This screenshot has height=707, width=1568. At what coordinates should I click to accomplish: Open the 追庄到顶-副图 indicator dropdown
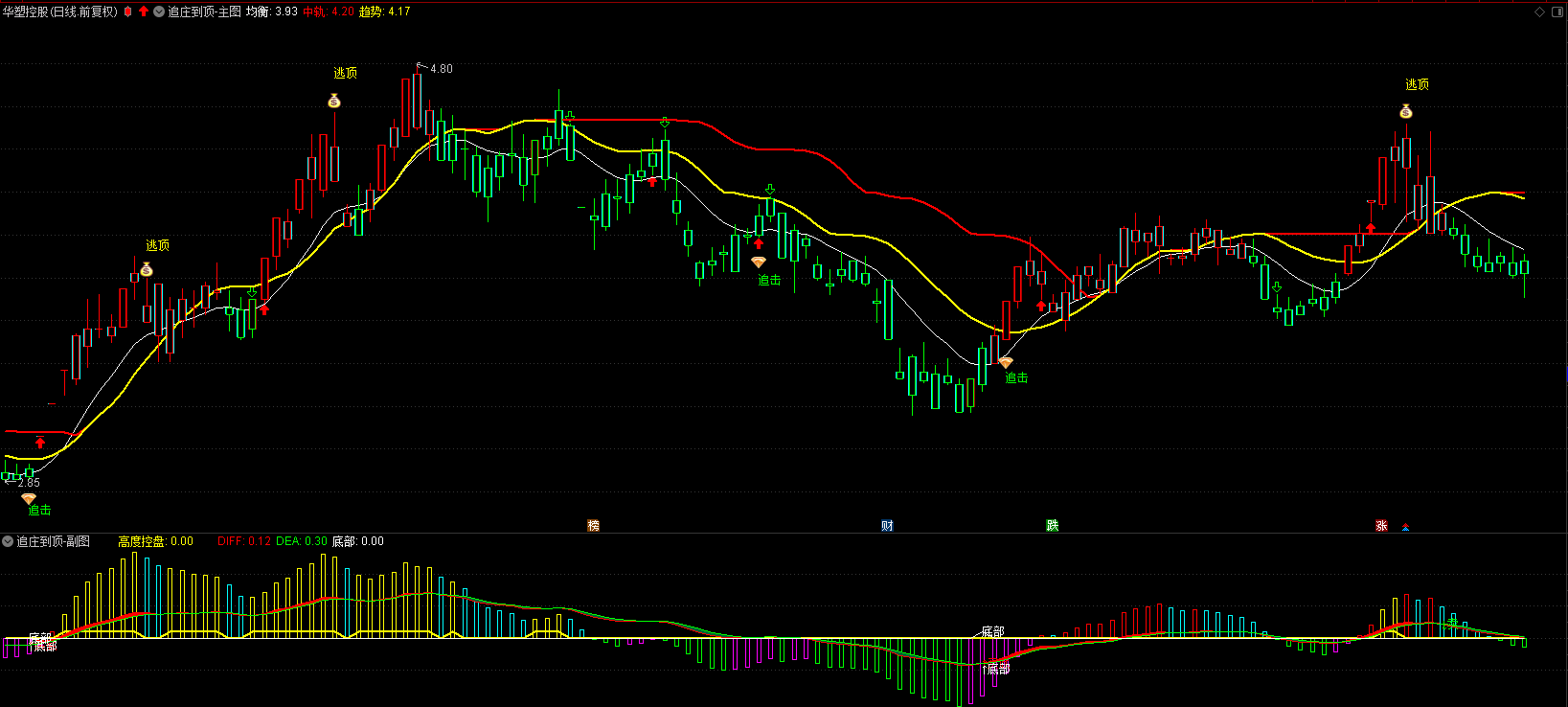click(9, 541)
